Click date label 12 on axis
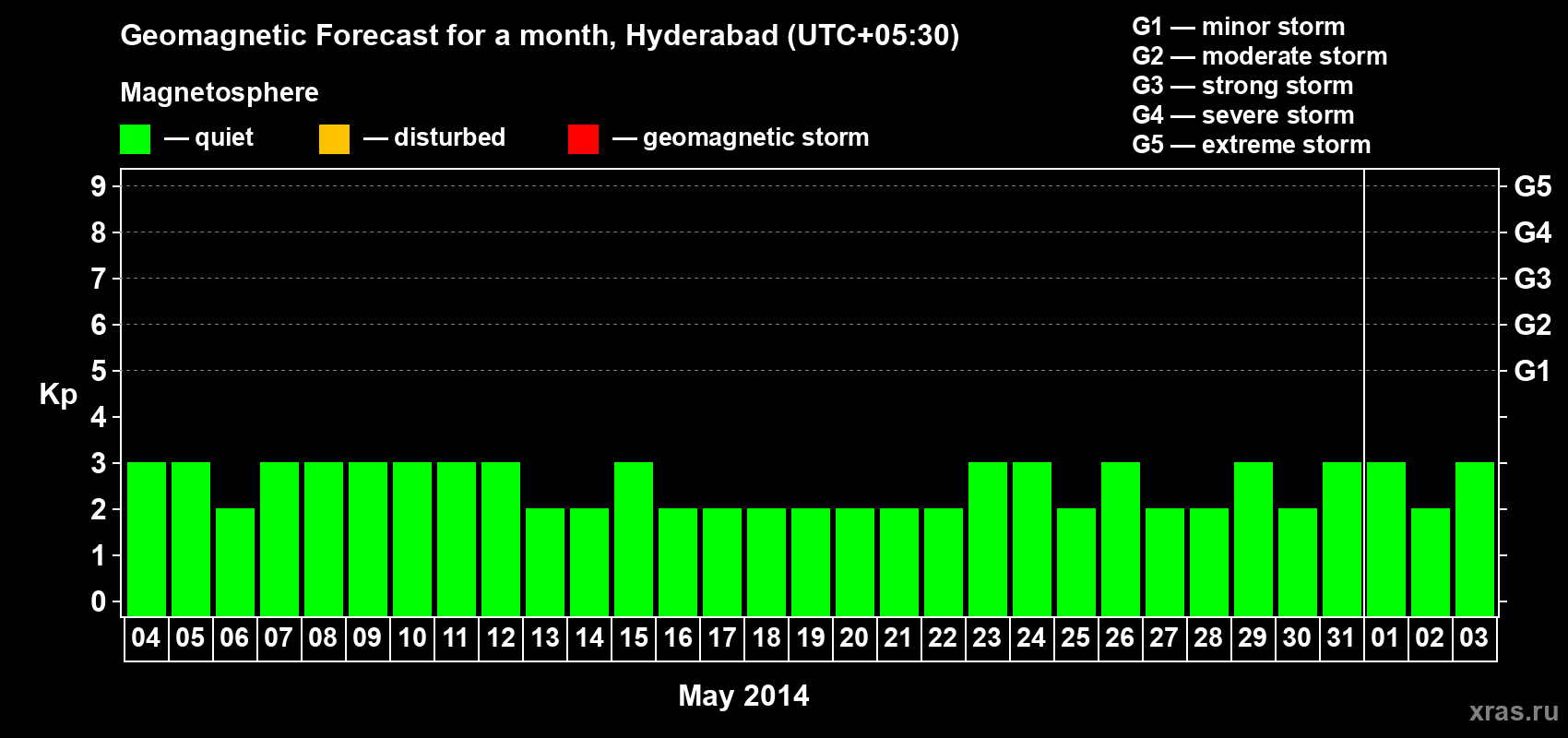Image resolution: width=1568 pixels, height=738 pixels. click(500, 638)
